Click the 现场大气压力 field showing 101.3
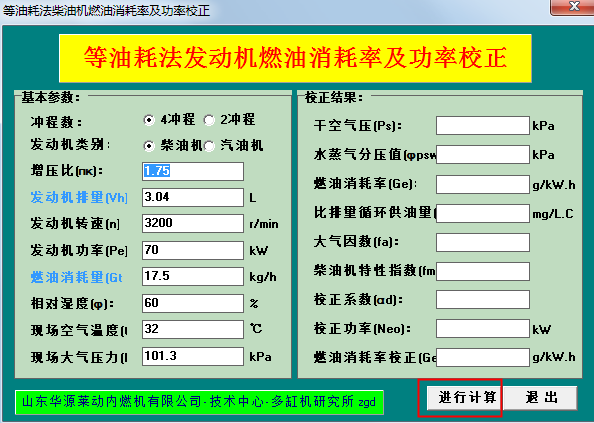 pyautogui.click(x=193, y=356)
